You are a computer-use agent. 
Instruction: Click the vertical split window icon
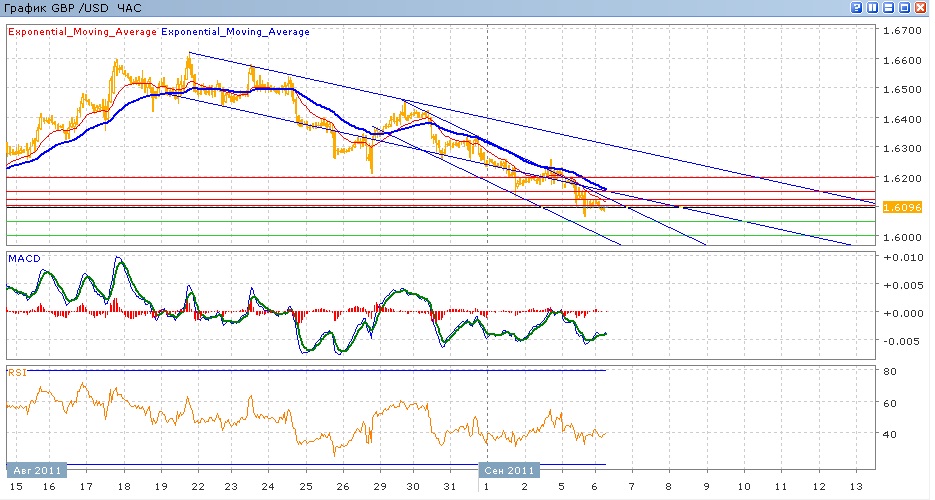[873, 8]
